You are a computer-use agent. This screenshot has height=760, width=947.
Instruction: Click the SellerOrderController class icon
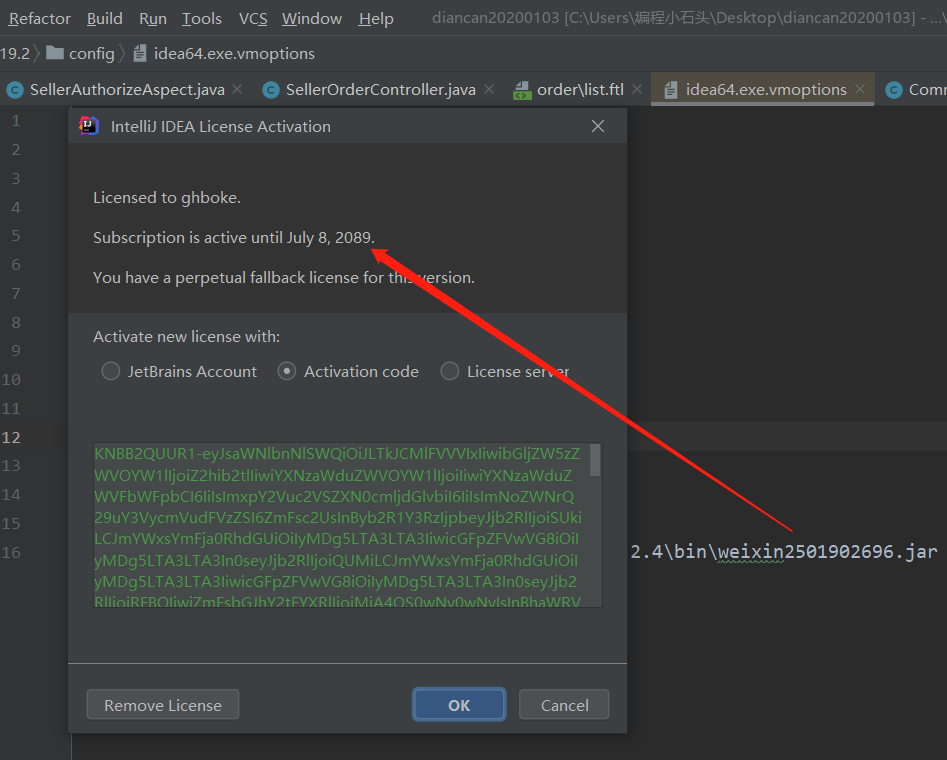tap(271, 90)
